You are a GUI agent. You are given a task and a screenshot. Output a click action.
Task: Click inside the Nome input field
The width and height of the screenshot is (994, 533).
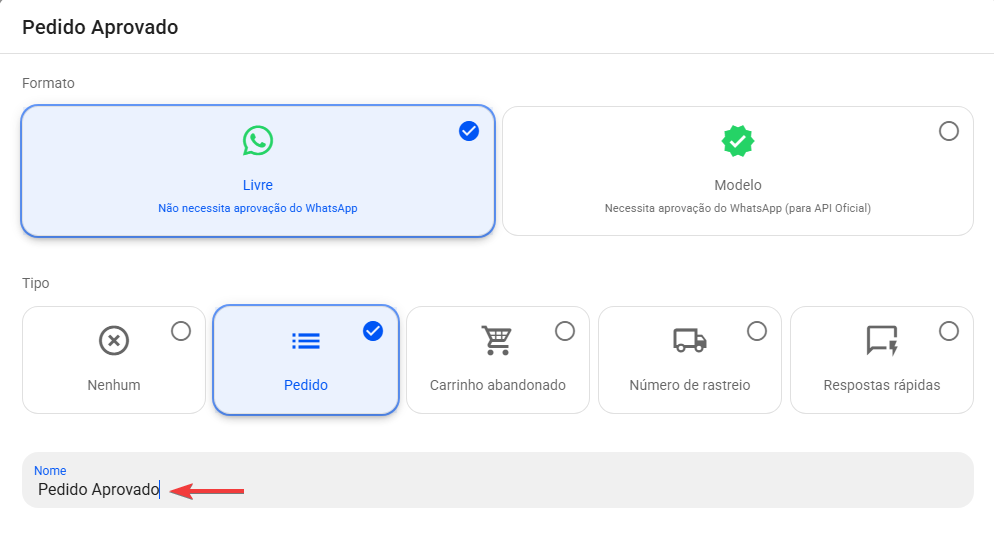point(498,480)
